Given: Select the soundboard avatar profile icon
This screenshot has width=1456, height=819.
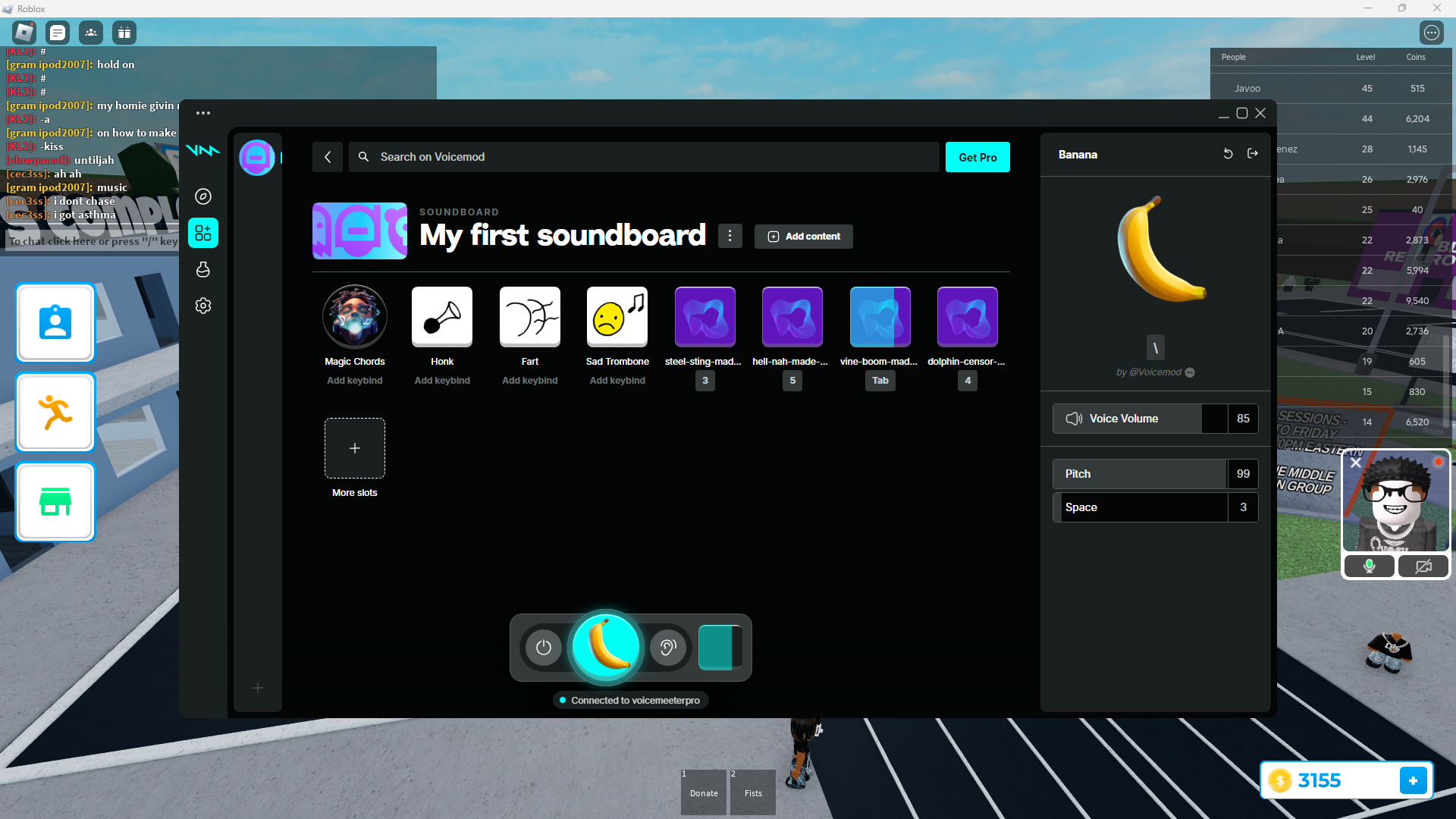Looking at the screenshot, I should tap(257, 158).
